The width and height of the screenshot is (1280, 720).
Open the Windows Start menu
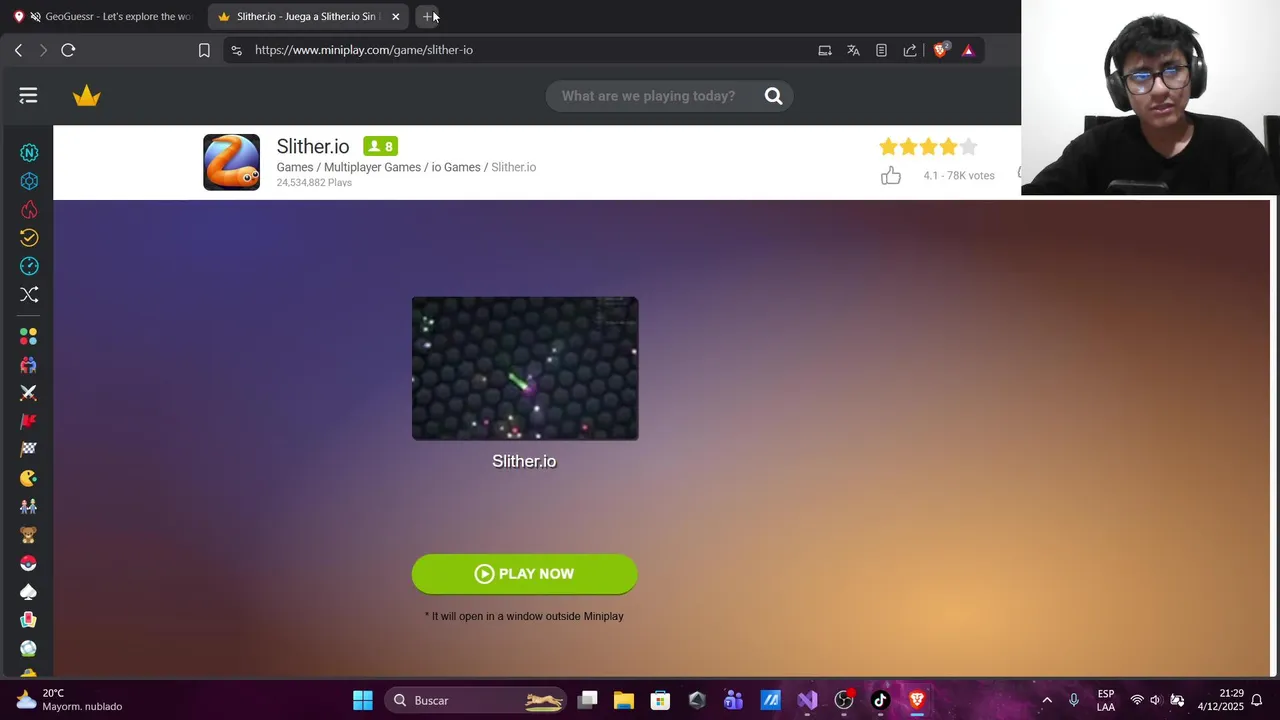[x=363, y=700]
